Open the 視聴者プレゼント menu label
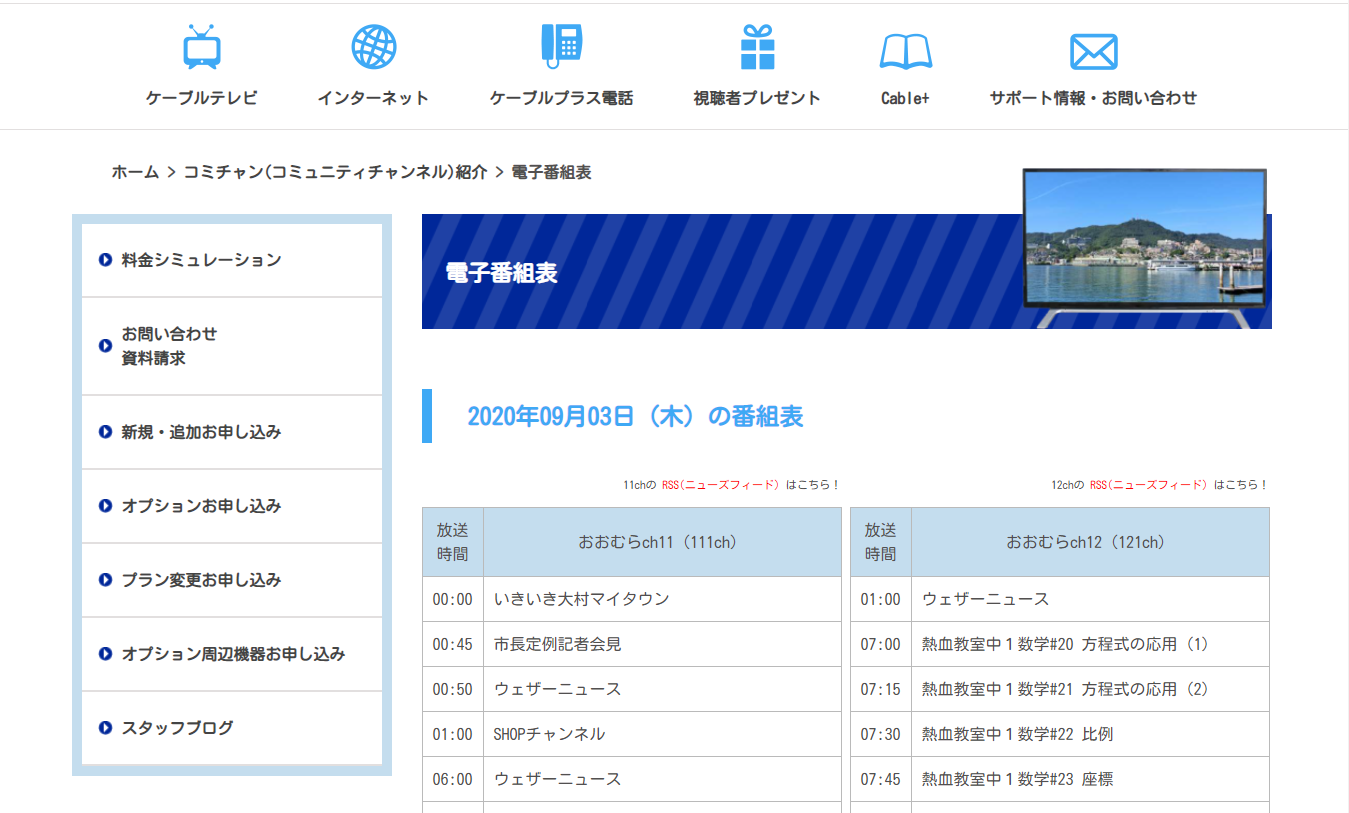 (757, 98)
